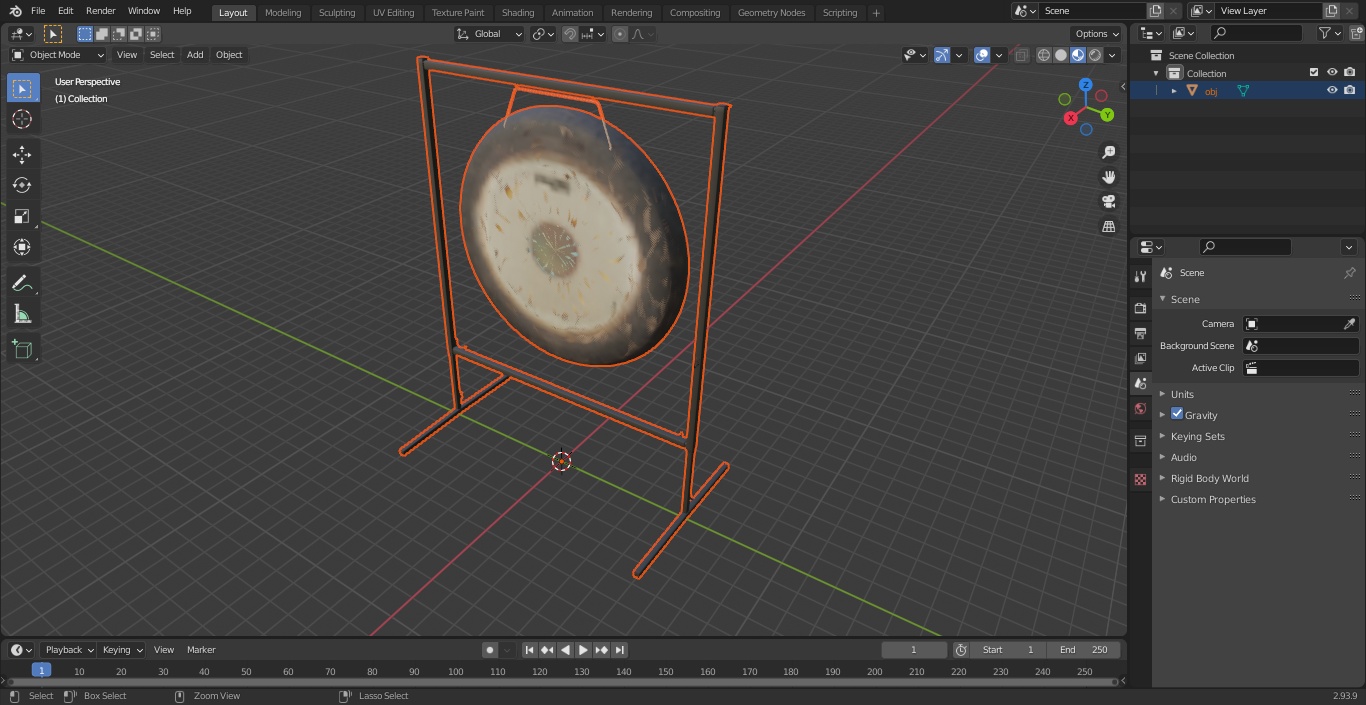Hide the Collection with its eye icon

pyautogui.click(x=1332, y=72)
